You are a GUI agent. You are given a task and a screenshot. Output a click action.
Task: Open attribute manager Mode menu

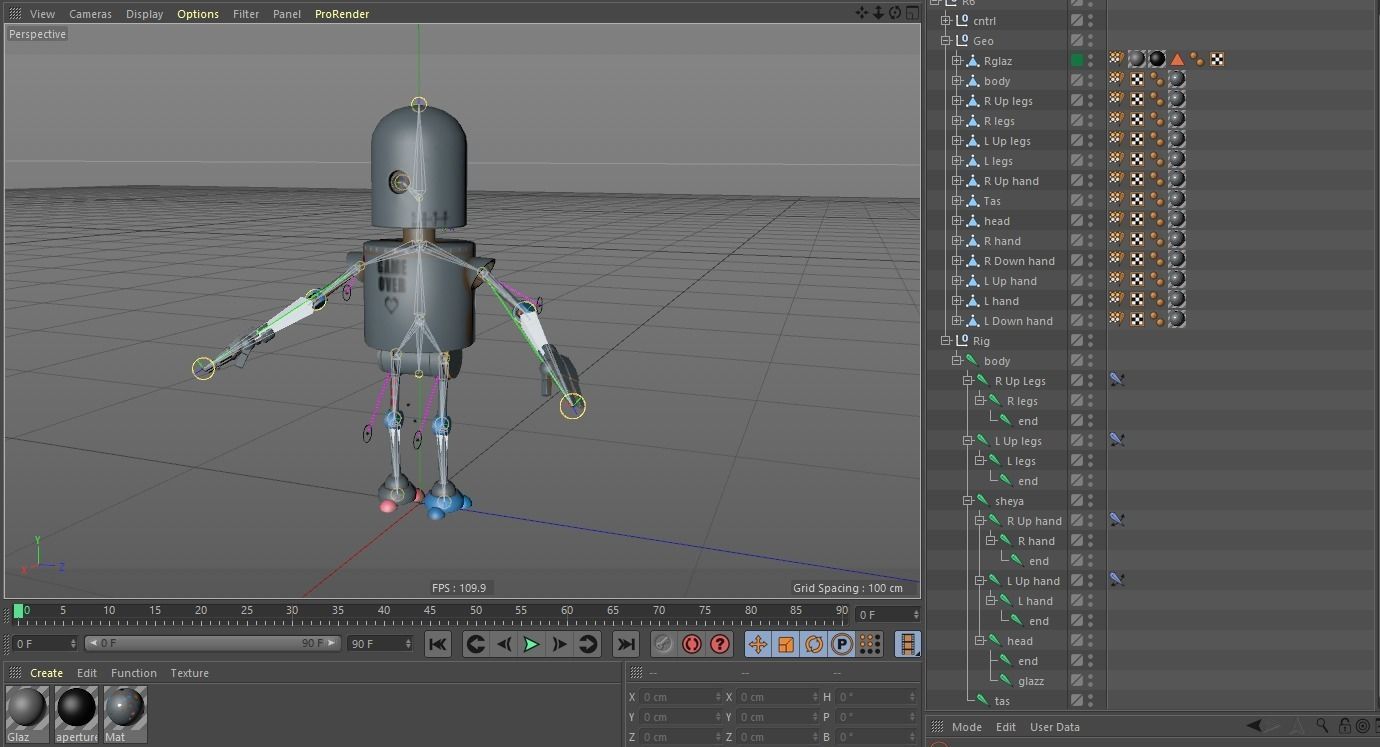click(966, 727)
